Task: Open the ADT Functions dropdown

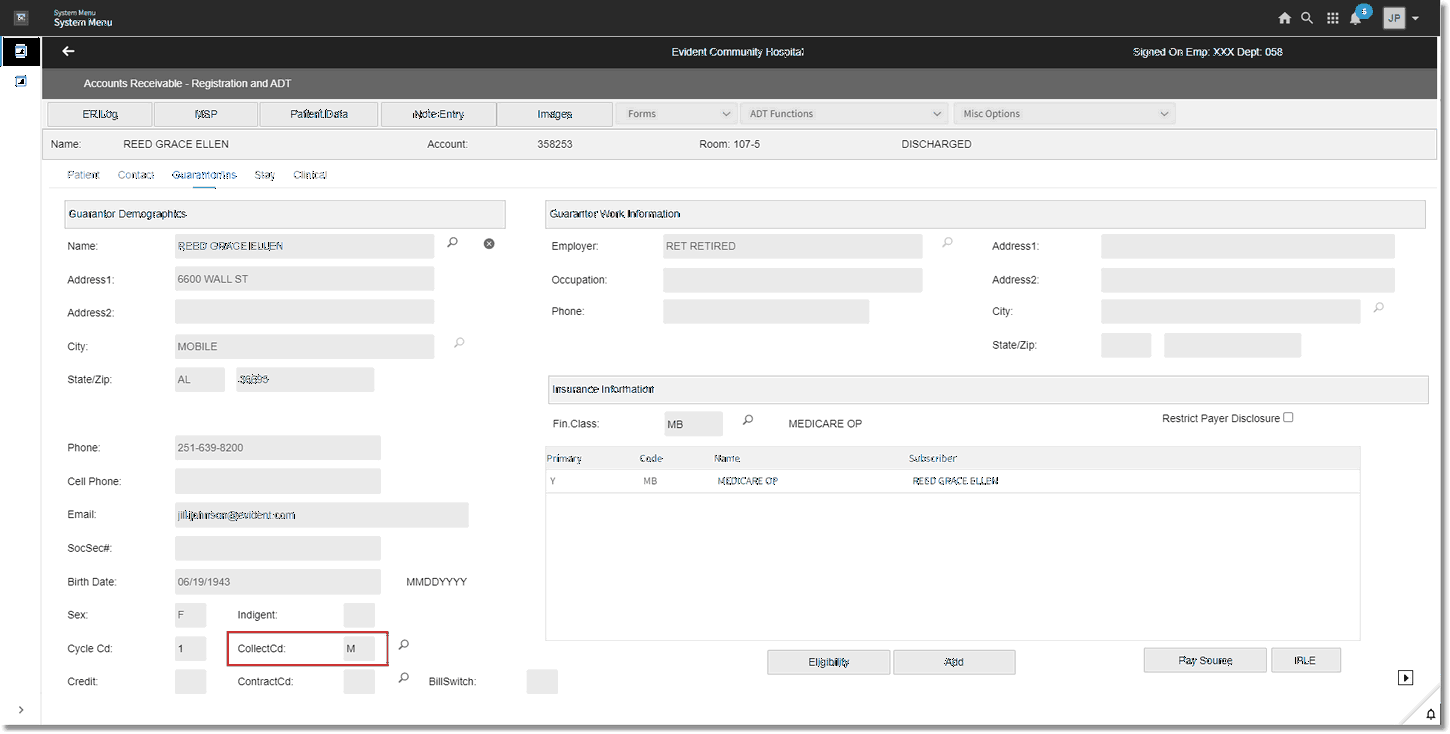Action: pos(845,114)
